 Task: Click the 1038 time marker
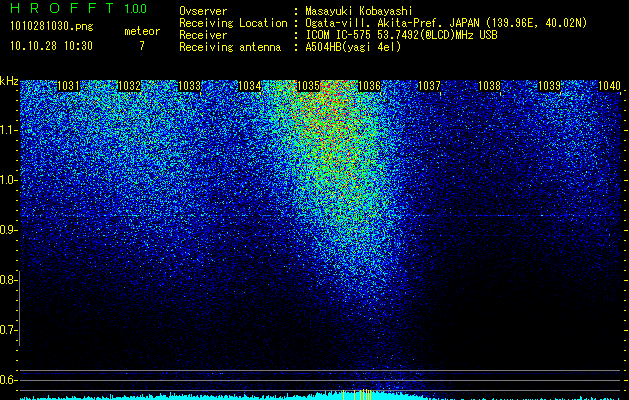[x=489, y=86]
